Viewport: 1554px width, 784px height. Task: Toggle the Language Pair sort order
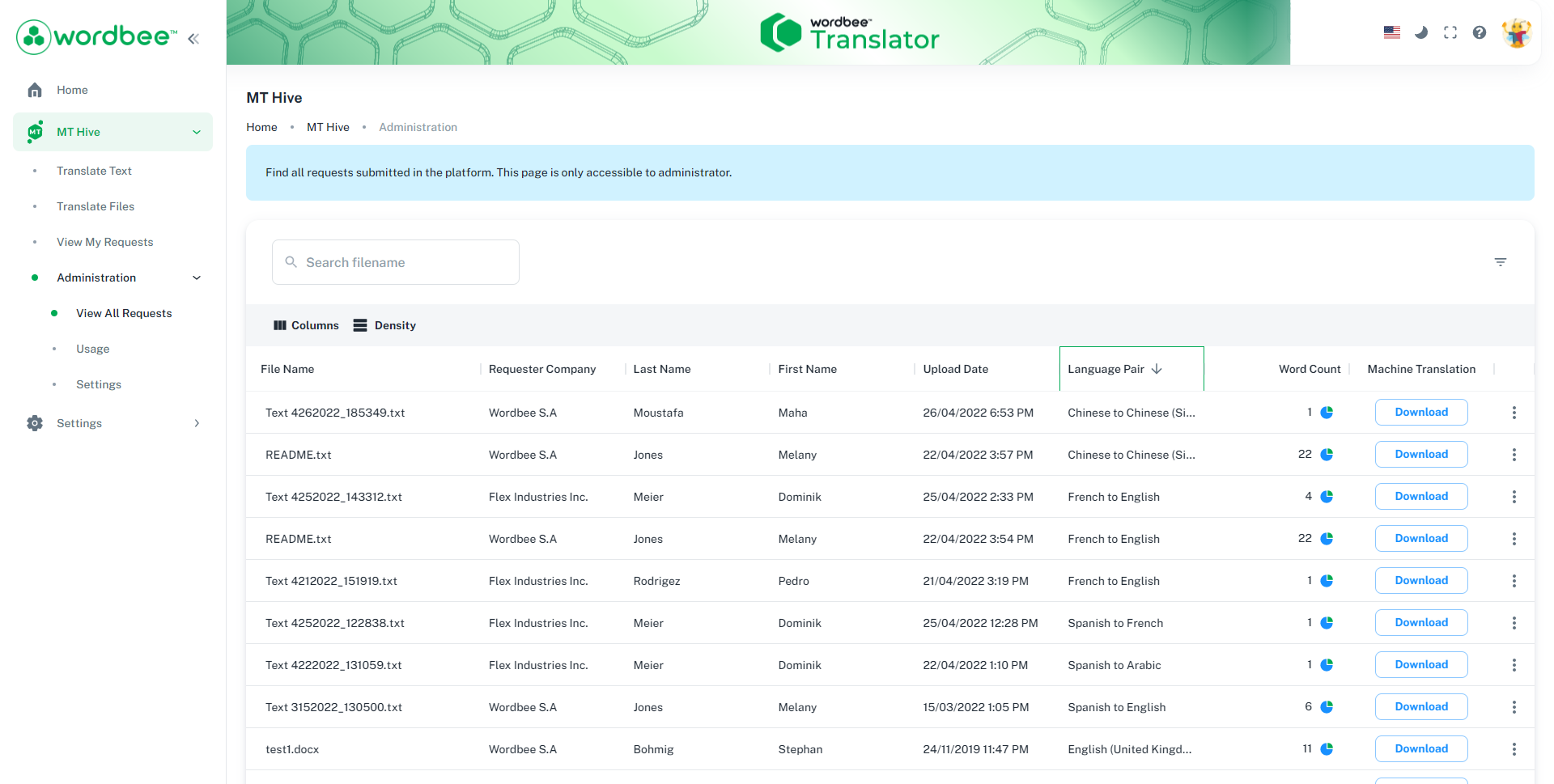point(1157,368)
